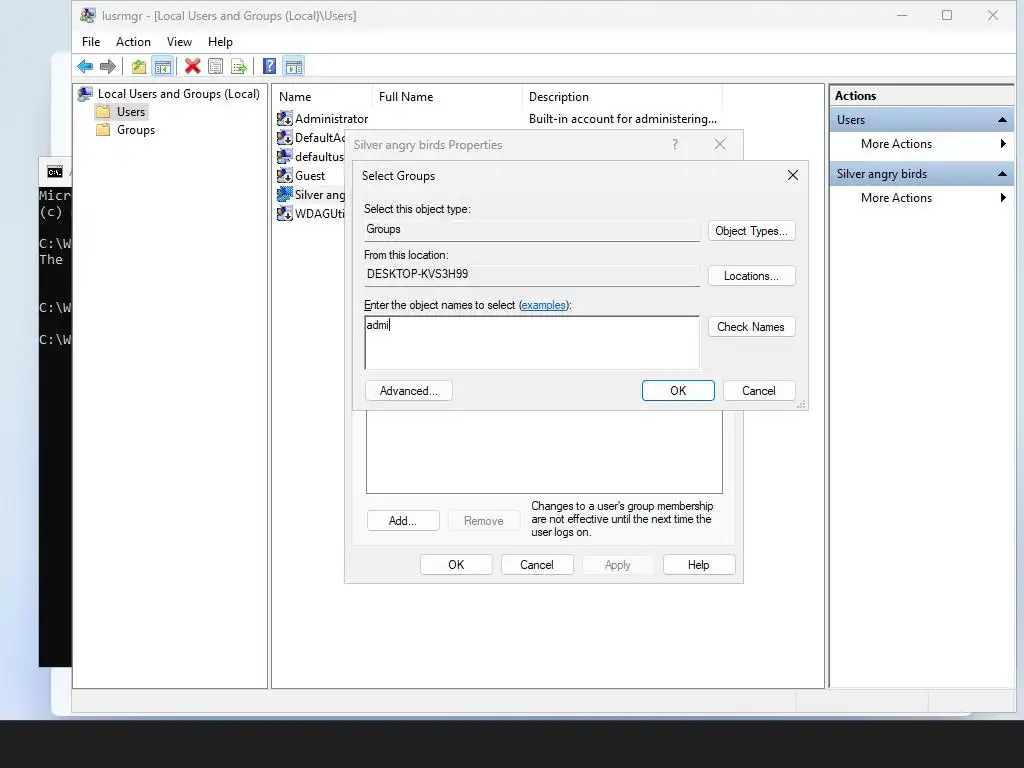Click Help in Silver angry birds Properties
The width and height of the screenshot is (1024, 768).
pyautogui.click(x=698, y=565)
